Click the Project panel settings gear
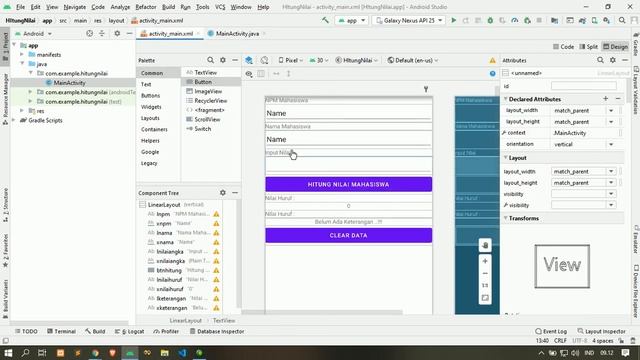The width and height of the screenshot is (640, 360). coord(117,33)
